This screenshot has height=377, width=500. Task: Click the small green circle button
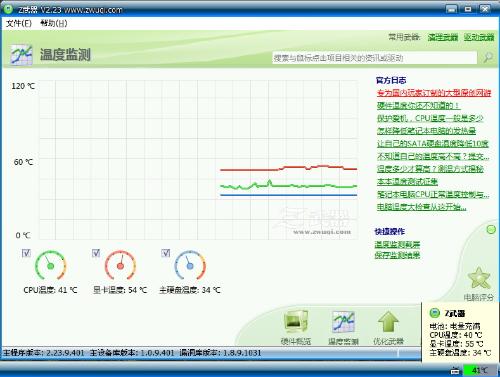(491, 229)
